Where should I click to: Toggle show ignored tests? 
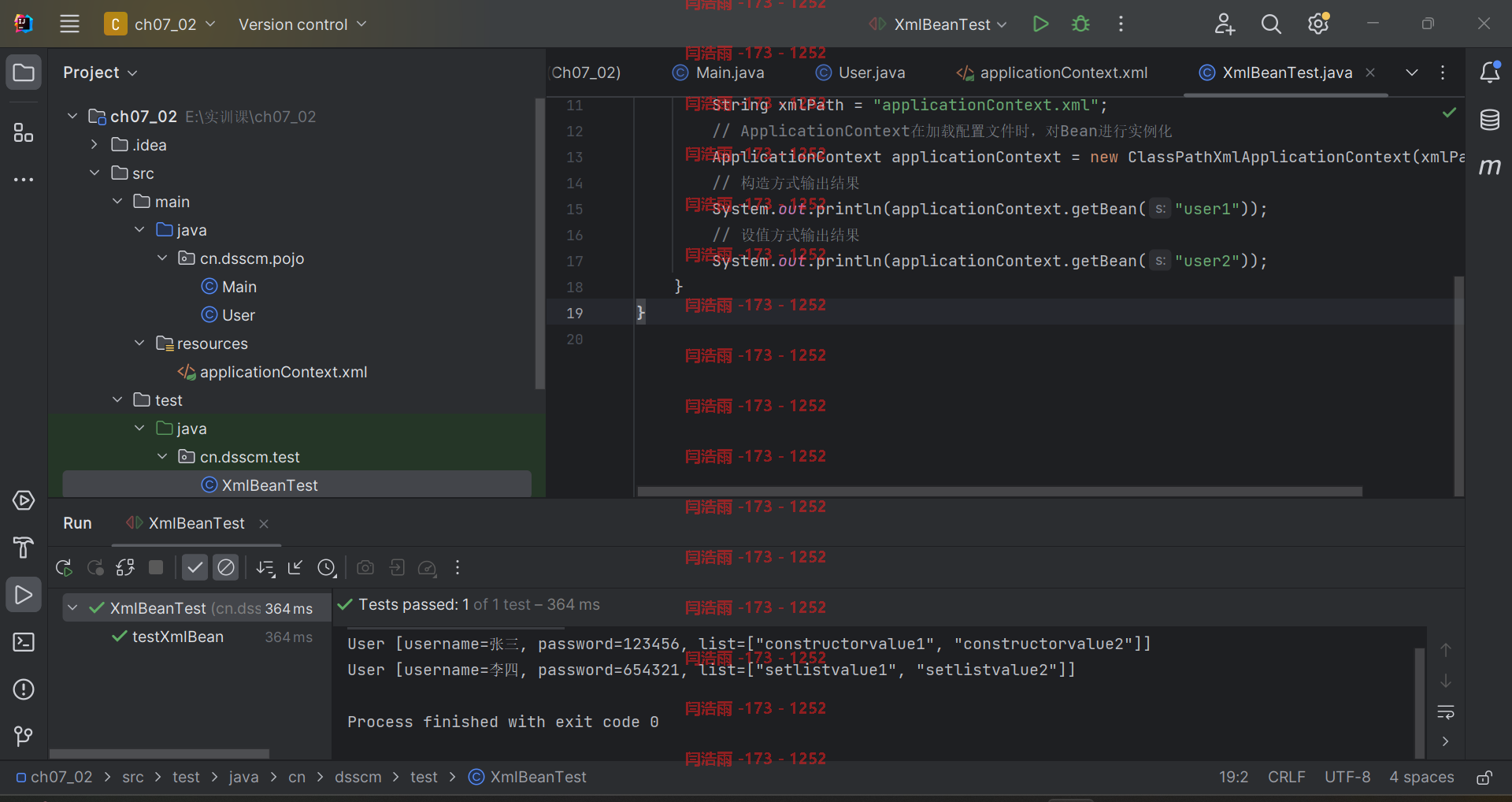(226, 567)
